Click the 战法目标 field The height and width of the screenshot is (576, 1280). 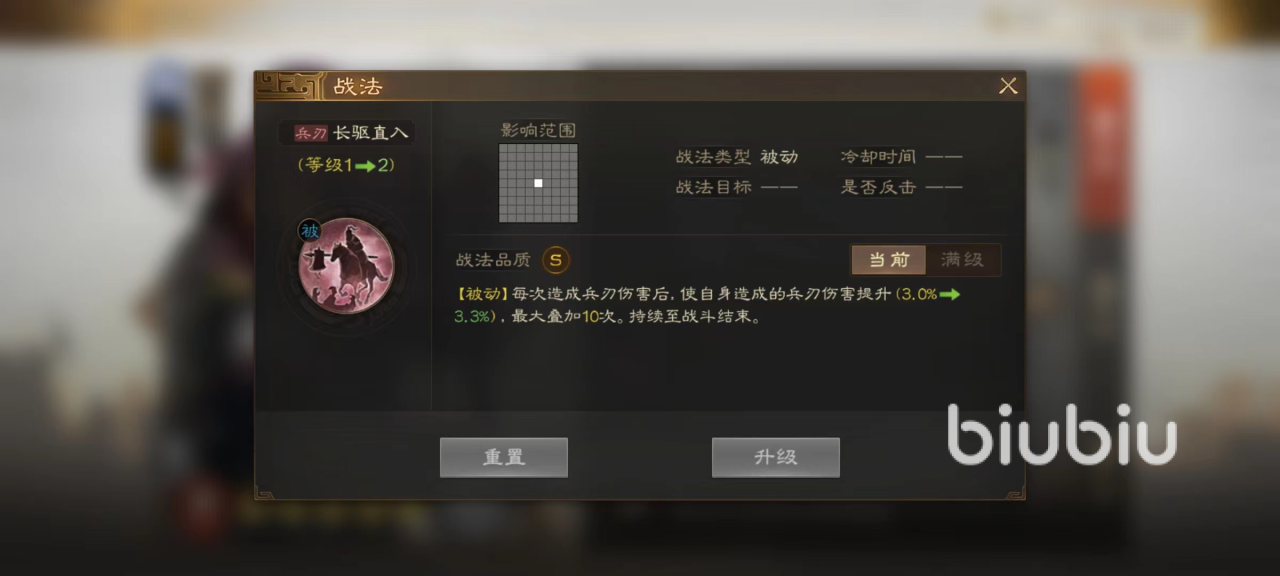click(x=737, y=187)
